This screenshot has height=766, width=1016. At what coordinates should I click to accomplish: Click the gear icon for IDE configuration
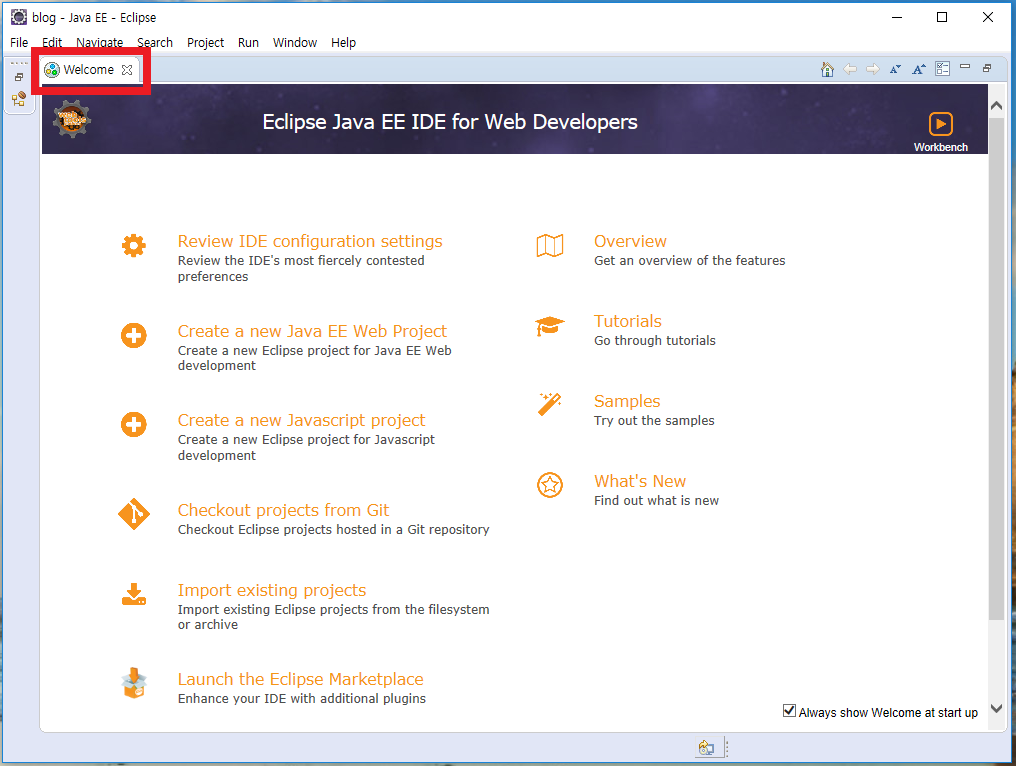[133, 246]
